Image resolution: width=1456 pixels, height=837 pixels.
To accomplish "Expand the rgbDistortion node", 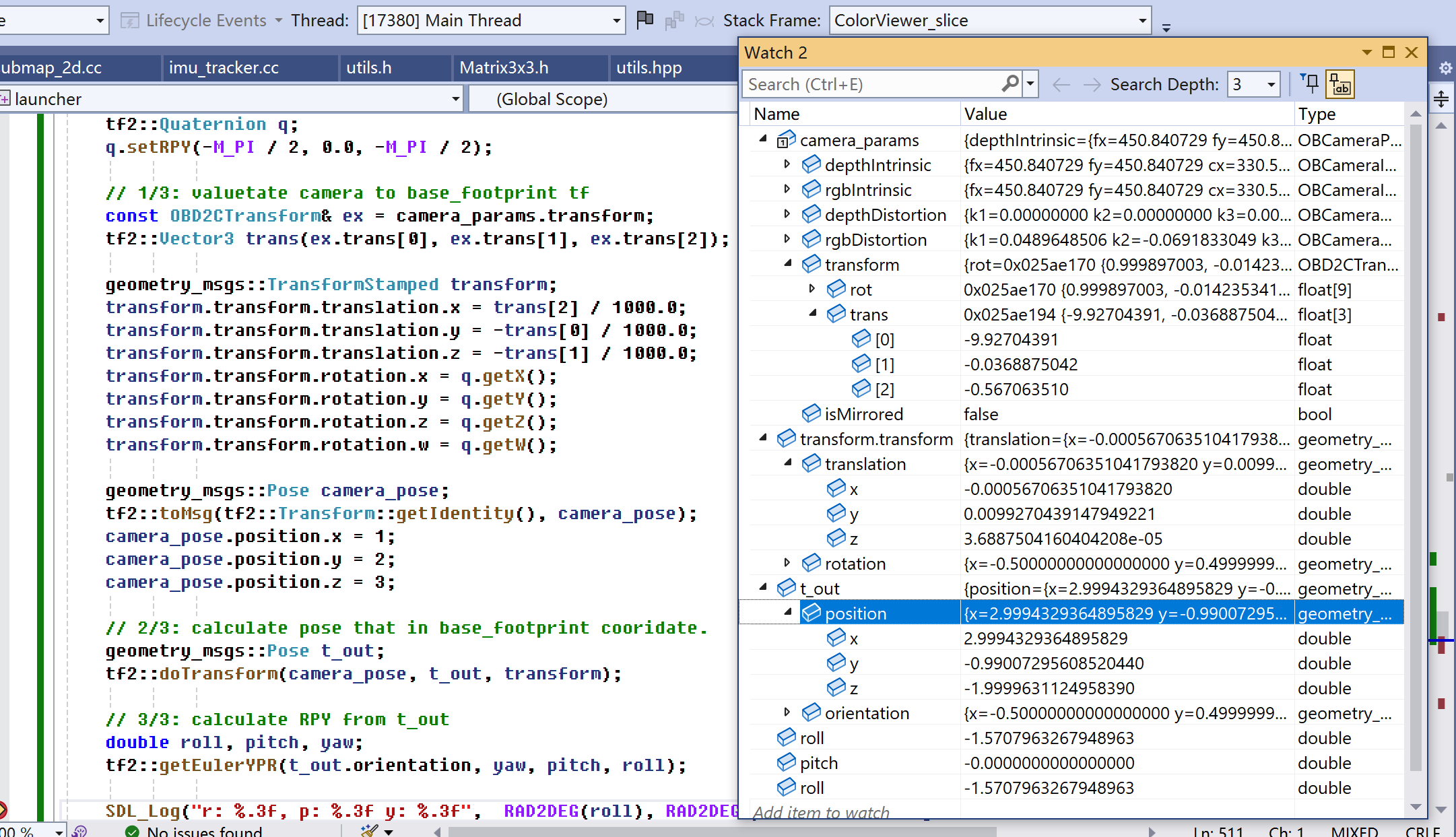I will (x=787, y=239).
